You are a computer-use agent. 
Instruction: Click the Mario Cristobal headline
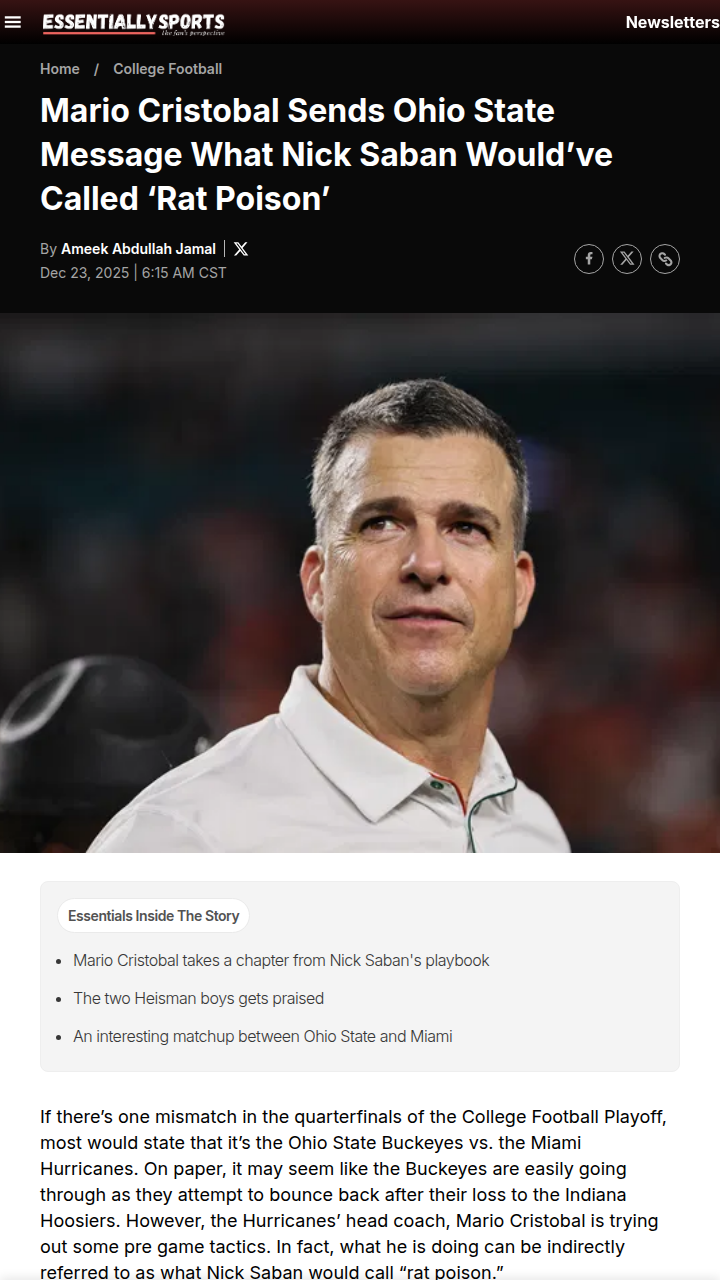(326, 154)
